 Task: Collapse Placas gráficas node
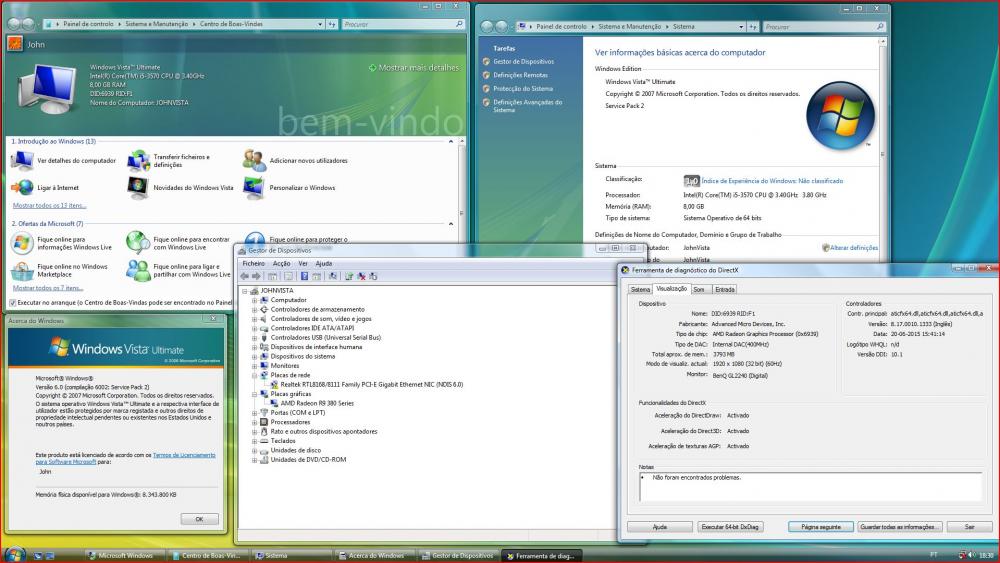[x=254, y=394]
